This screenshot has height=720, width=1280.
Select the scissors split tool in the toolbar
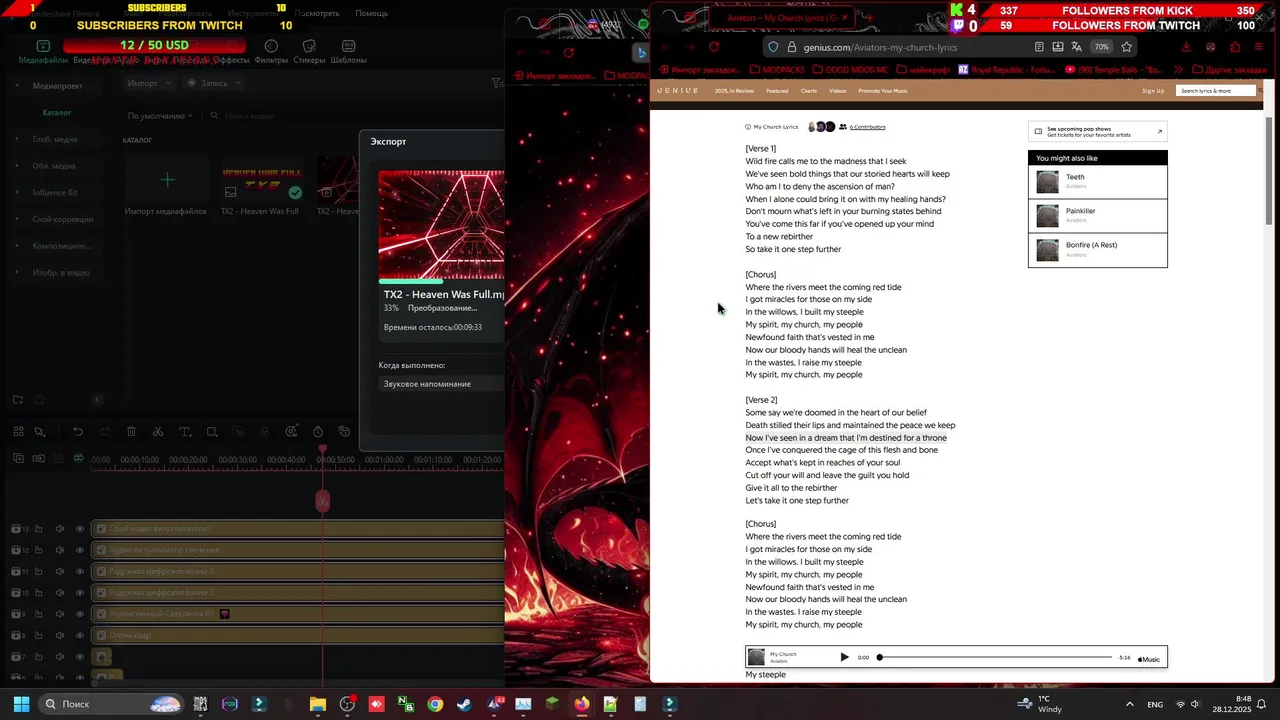(x=158, y=431)
